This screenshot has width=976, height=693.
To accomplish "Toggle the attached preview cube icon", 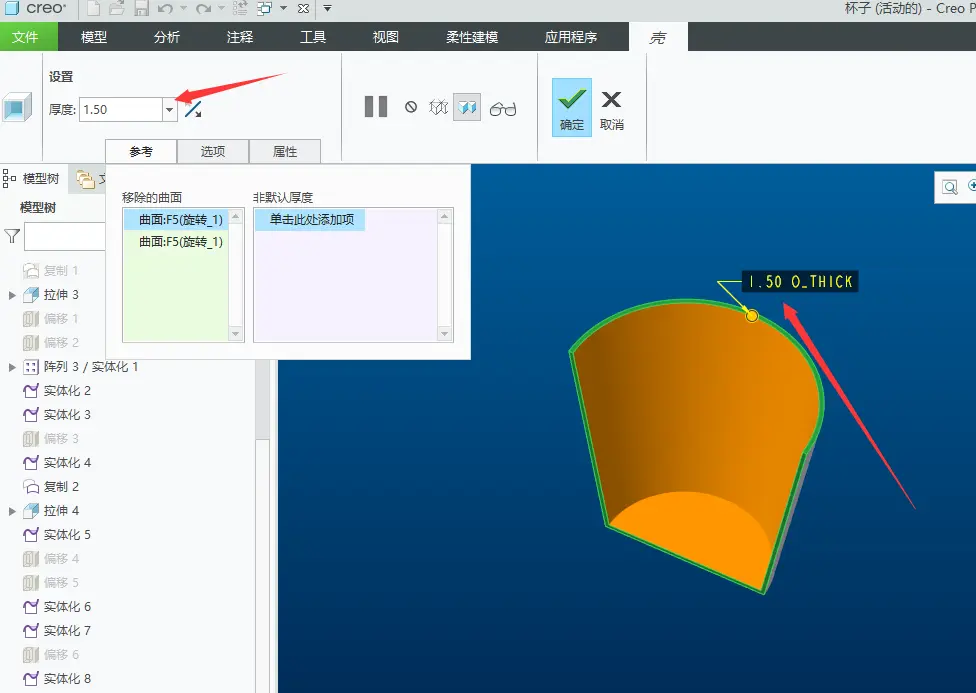I will tap(467, 108).
